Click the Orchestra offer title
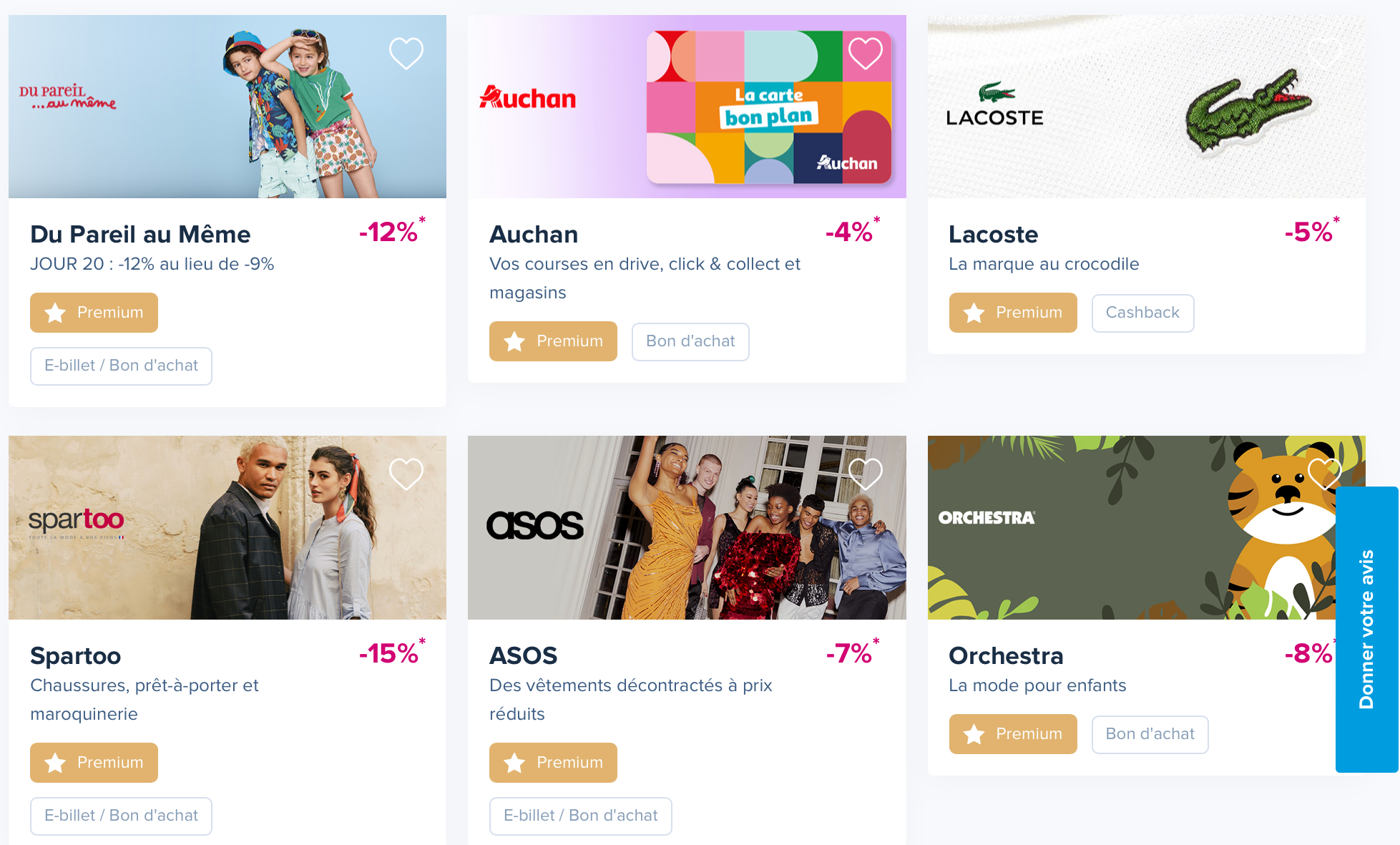1400x845 pixels. click(1006, 655)
